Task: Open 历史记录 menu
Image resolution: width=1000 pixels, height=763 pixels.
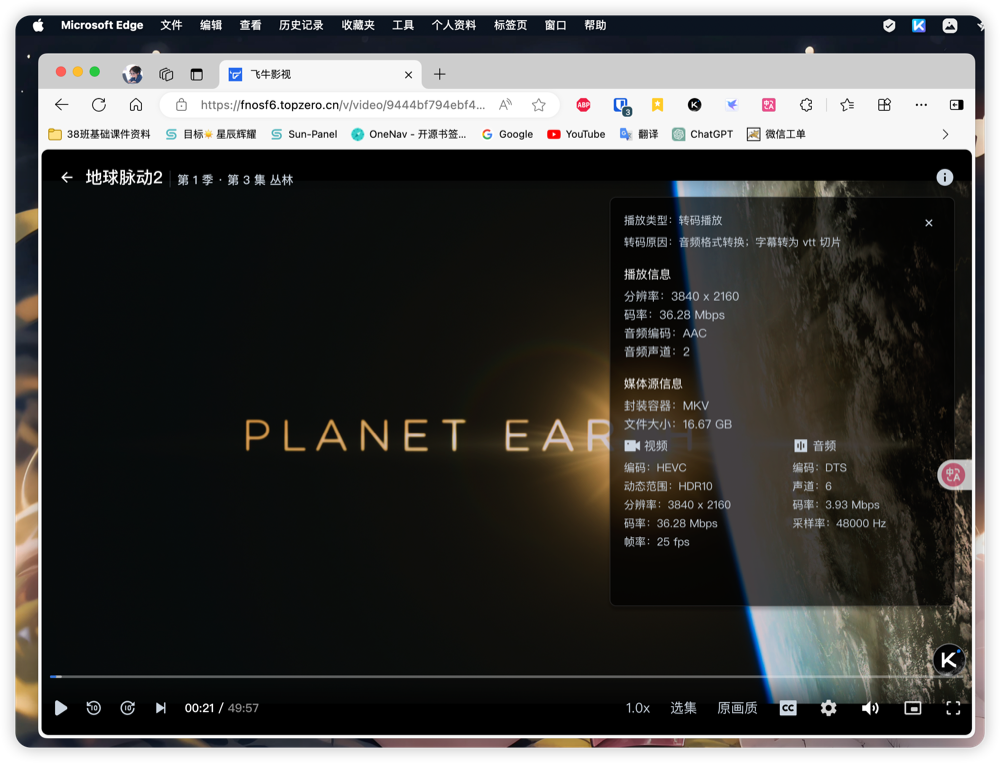Action: 301,26
